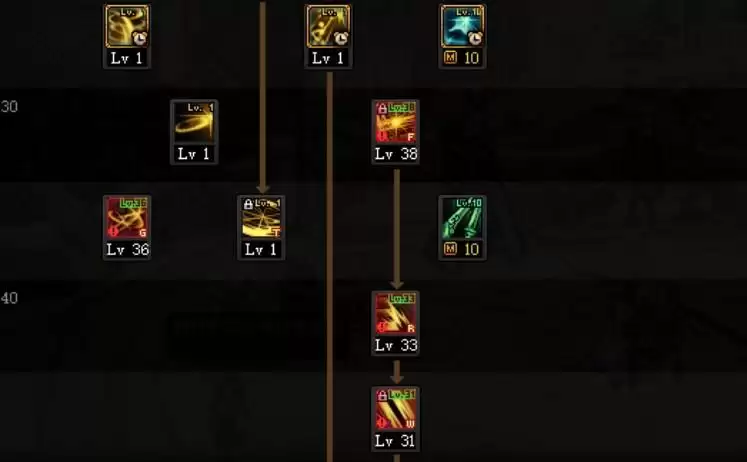Toggle the lock on the Lv 38 skill
This screenshot has height=462, width=747.
[382, 109]
